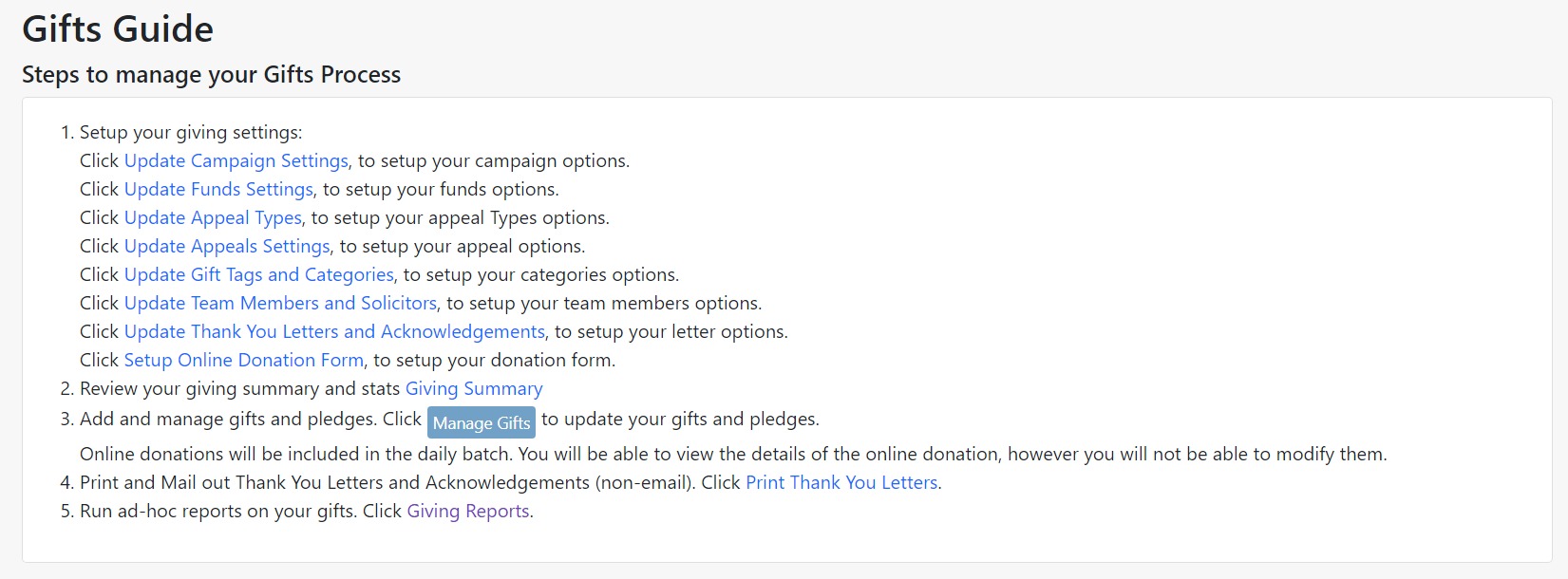Open the Print Thank You Letters link
Screen dimensions: 1568x579
pos(841,483)
